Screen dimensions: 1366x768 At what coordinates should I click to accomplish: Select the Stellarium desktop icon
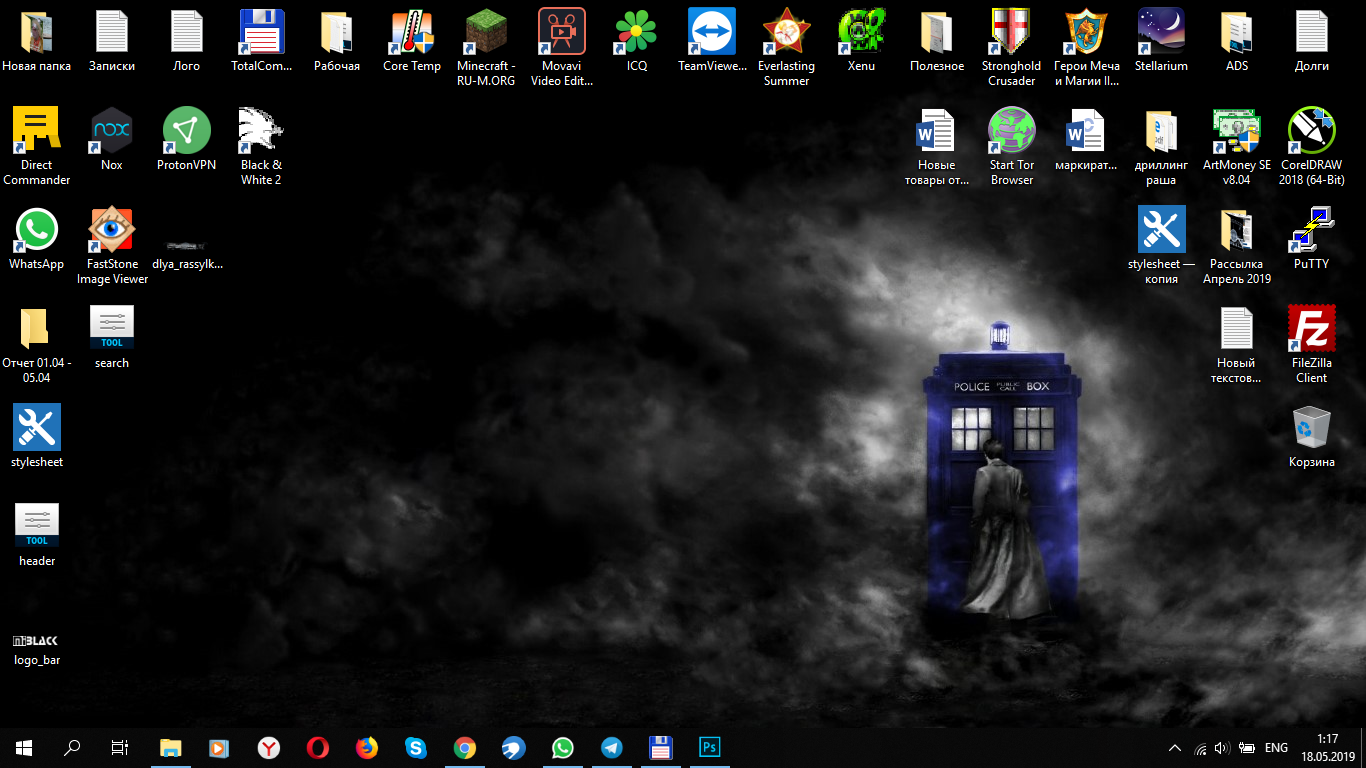pos(1162,32)
